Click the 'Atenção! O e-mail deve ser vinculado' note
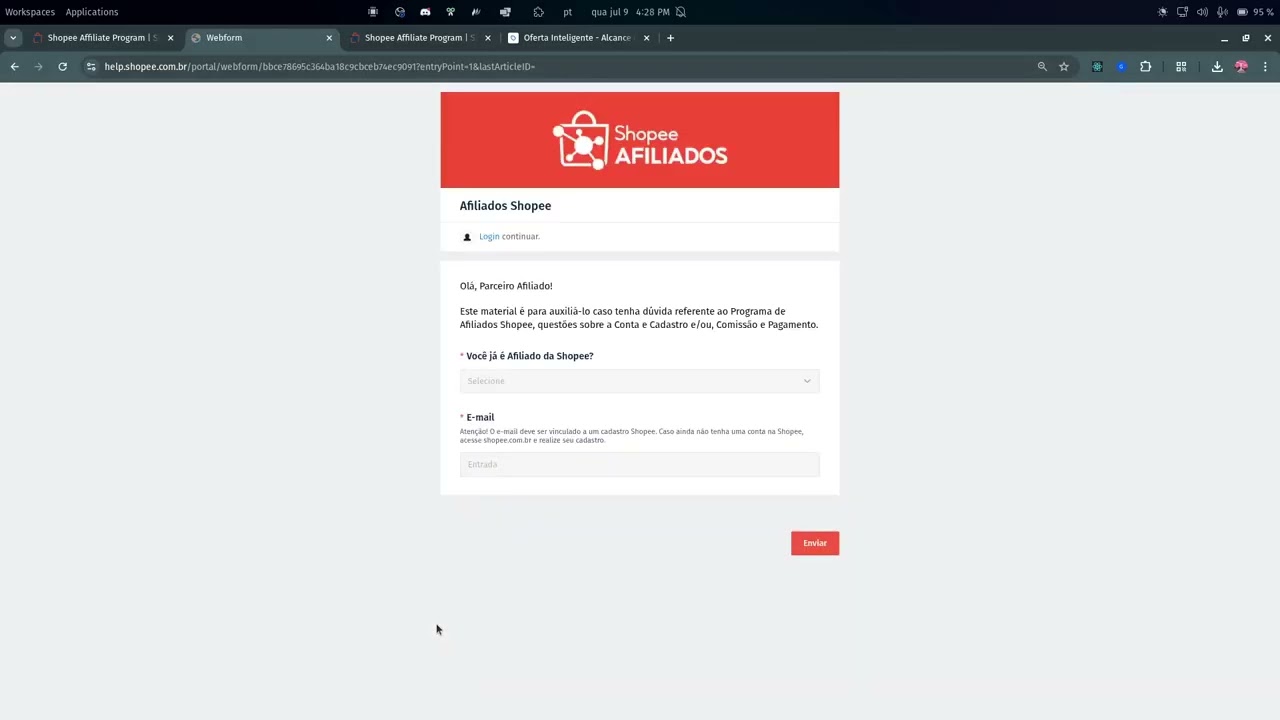The height and width of the screenshot is (720, 1280). tap(632, 436)
